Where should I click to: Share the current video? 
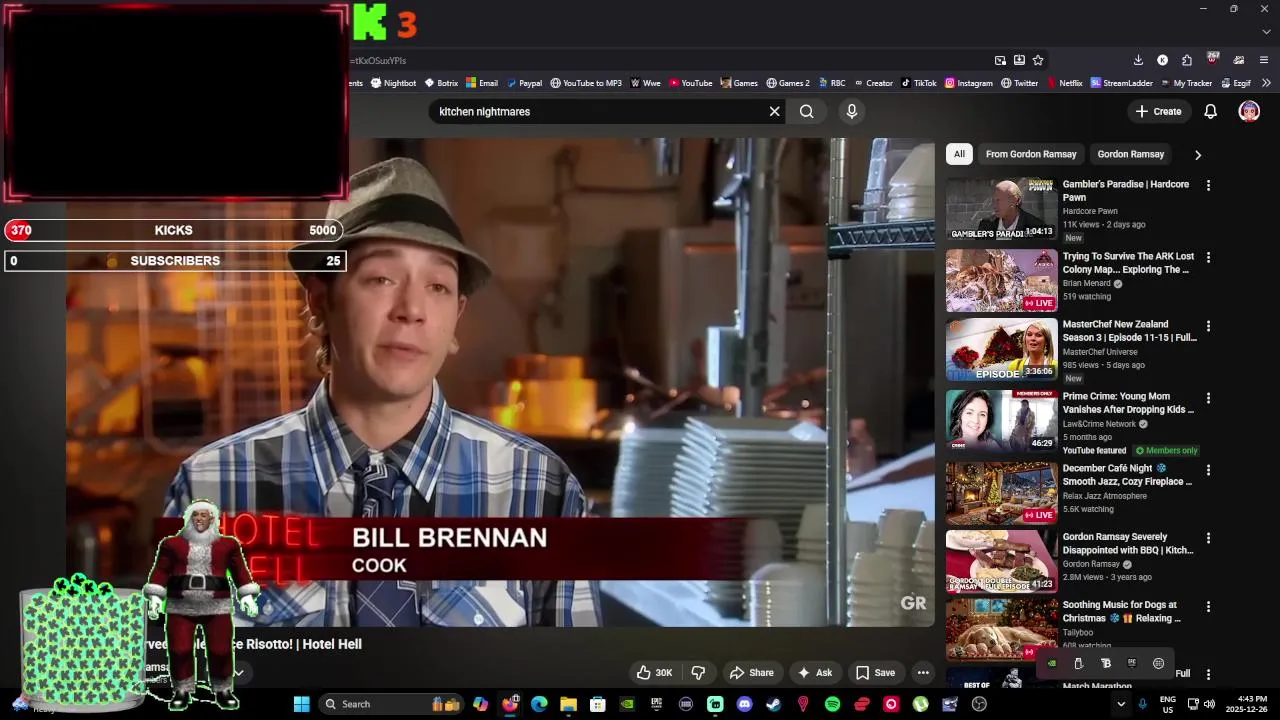pos(751,673)
